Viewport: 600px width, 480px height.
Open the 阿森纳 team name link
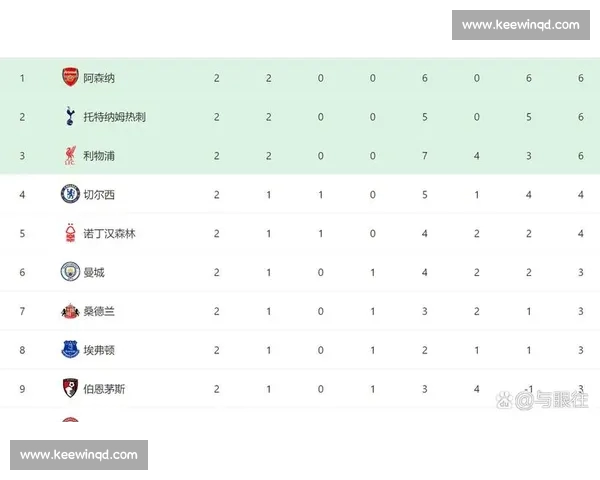(x=99, y=78)
